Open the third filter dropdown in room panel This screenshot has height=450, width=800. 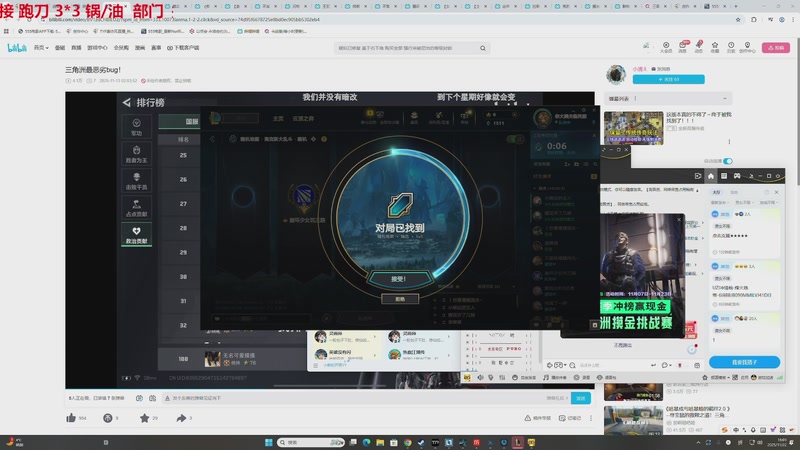(x=769, y=203)
